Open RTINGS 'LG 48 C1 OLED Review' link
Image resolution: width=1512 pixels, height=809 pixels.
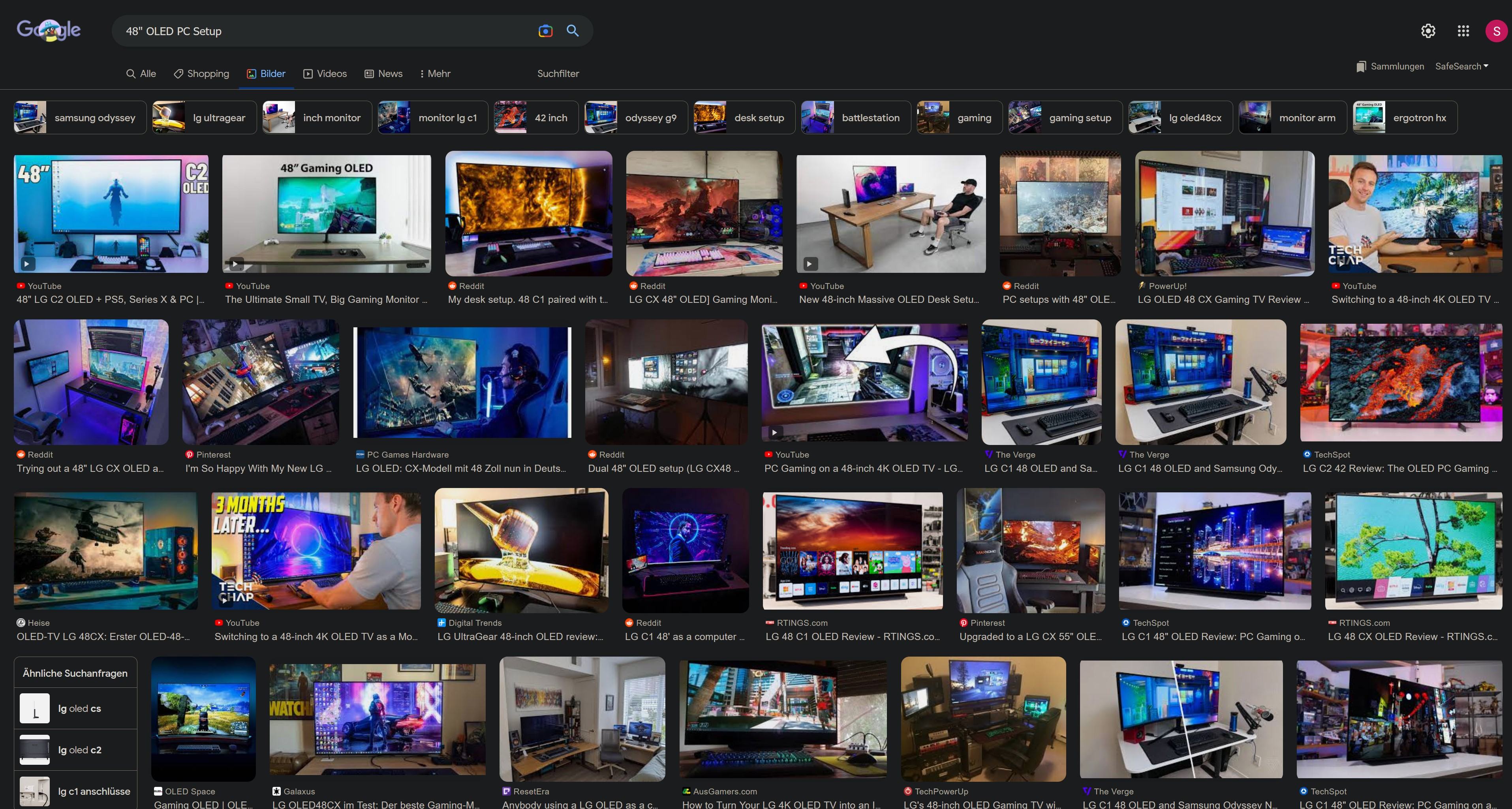pyautogui.click(x=853, y=637)
